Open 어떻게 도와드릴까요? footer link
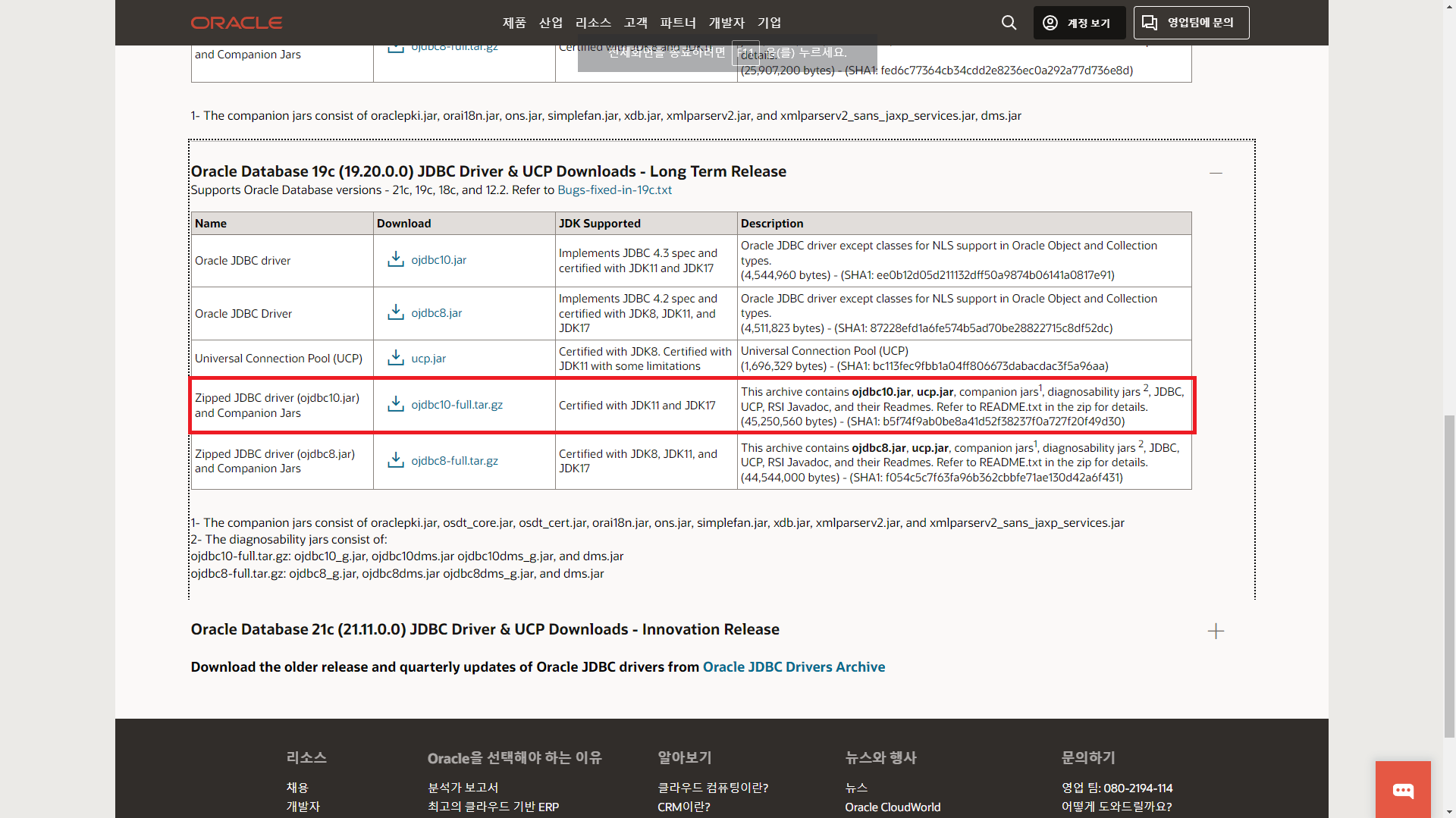1456x818 pixels. pyautogui.click(x=1116, y=807)
